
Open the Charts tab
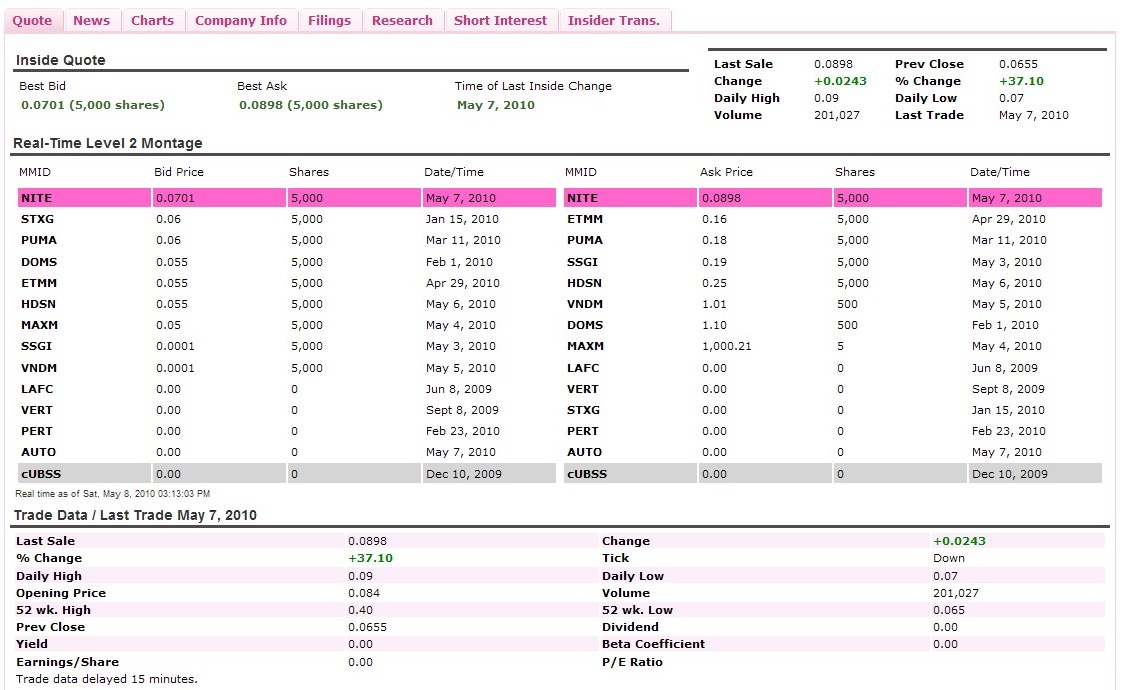[152, 20]
